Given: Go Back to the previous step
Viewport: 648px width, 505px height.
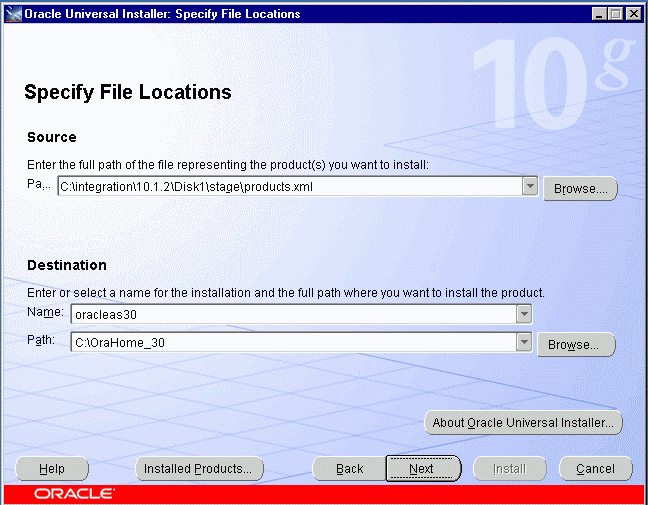Looking at the screenshot, I should coord(349,469).
